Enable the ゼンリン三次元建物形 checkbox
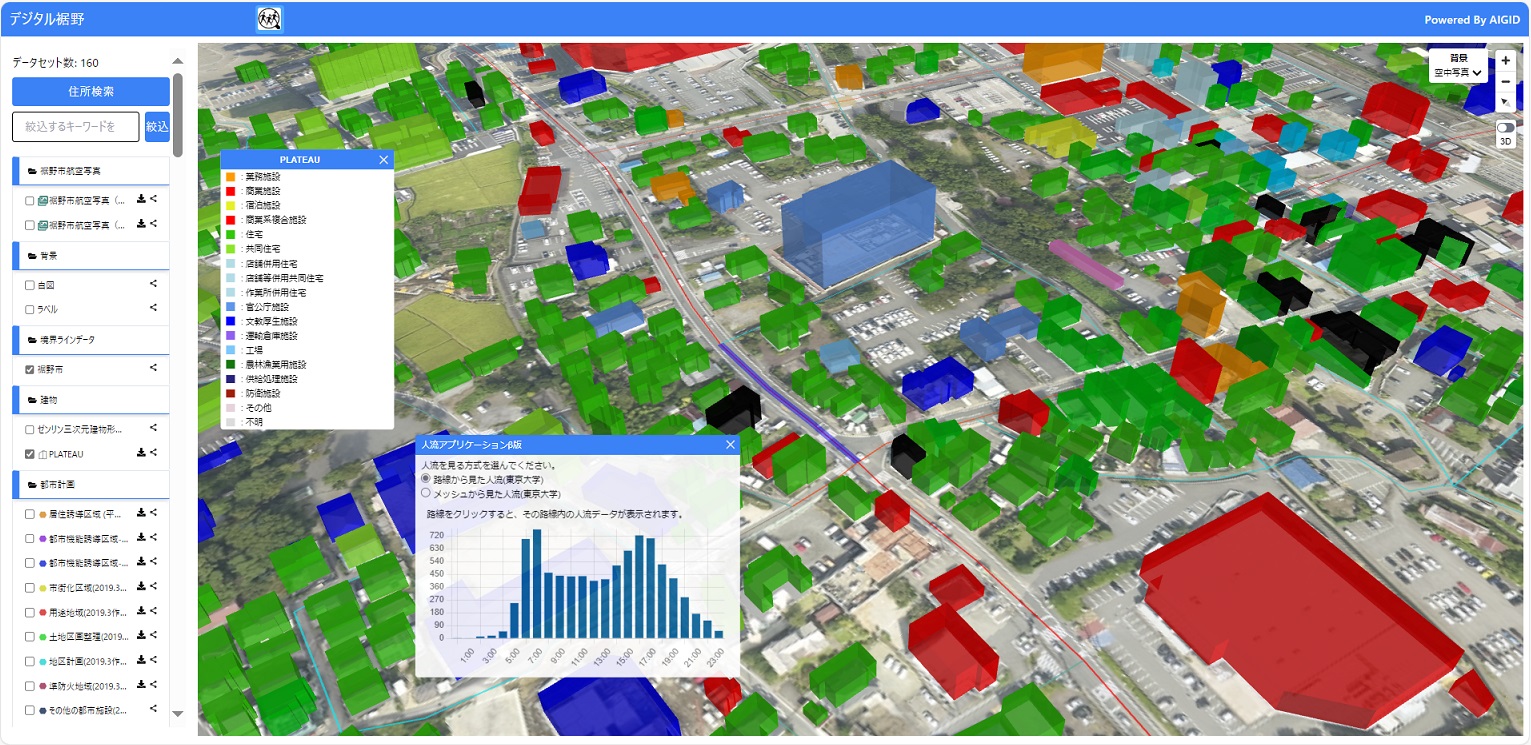This screenshot has height=745, width=1531. coord(30,429)
